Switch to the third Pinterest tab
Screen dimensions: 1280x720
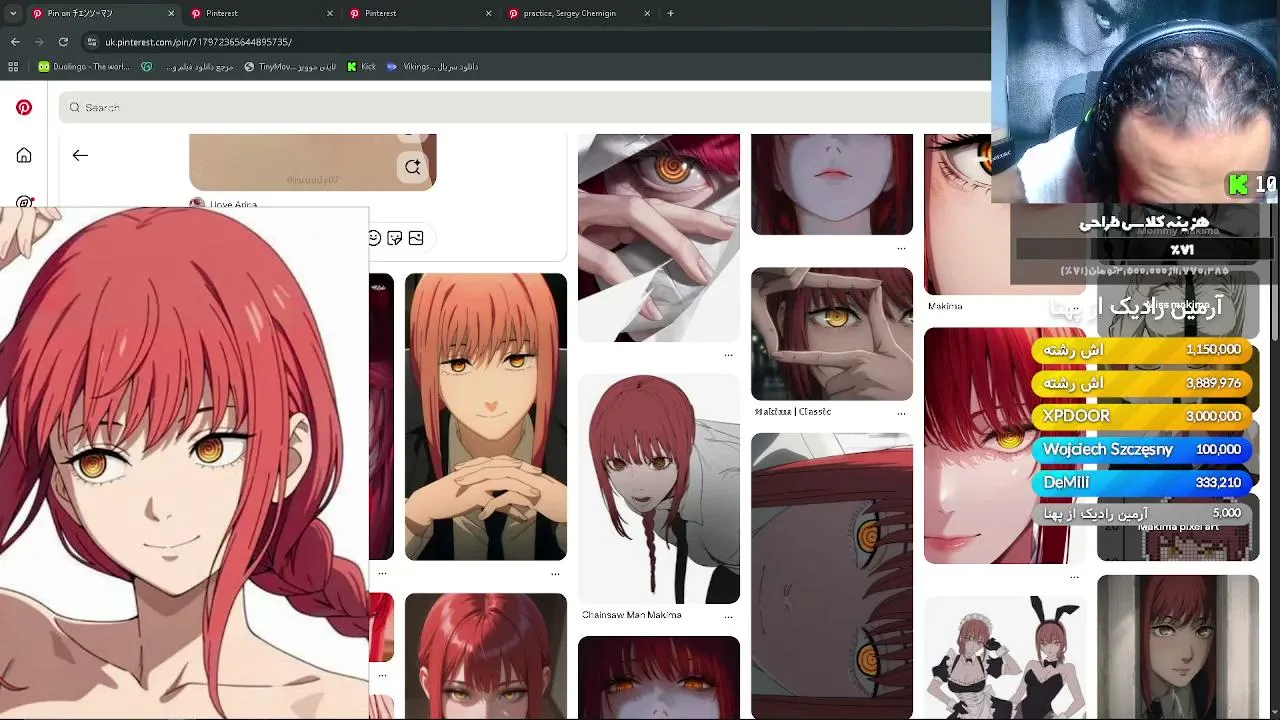[x=421, y=13]
